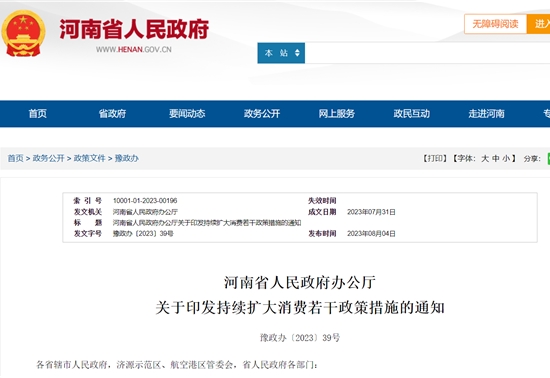Screen dimensions: 550x378
Task: Click the 发布时间 value 2023年08月04日
Action: 371,234
